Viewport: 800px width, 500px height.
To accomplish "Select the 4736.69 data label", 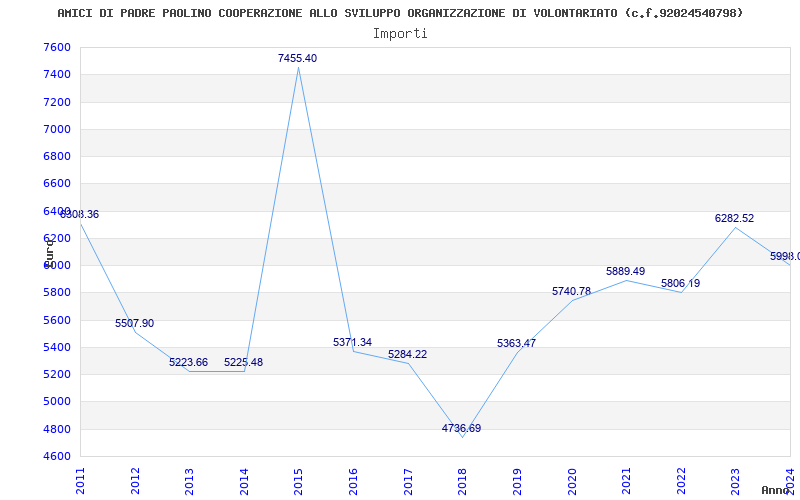I will coord(461,428).
